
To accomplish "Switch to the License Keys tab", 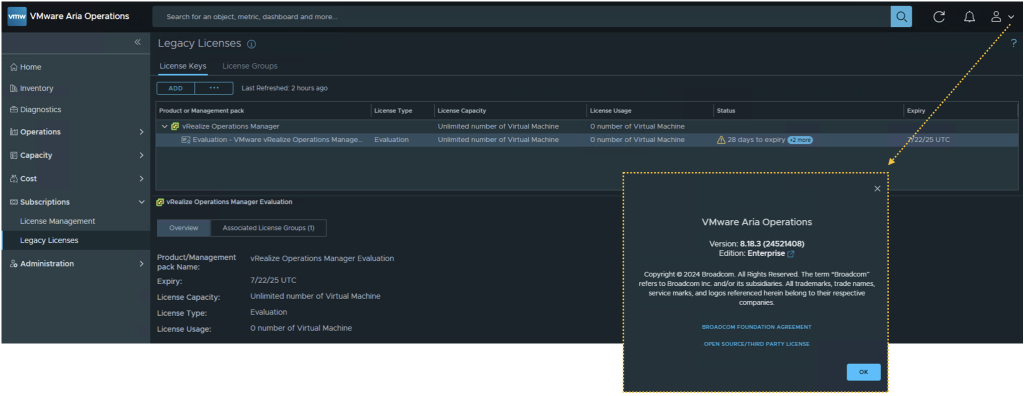I will click(183, 66).
